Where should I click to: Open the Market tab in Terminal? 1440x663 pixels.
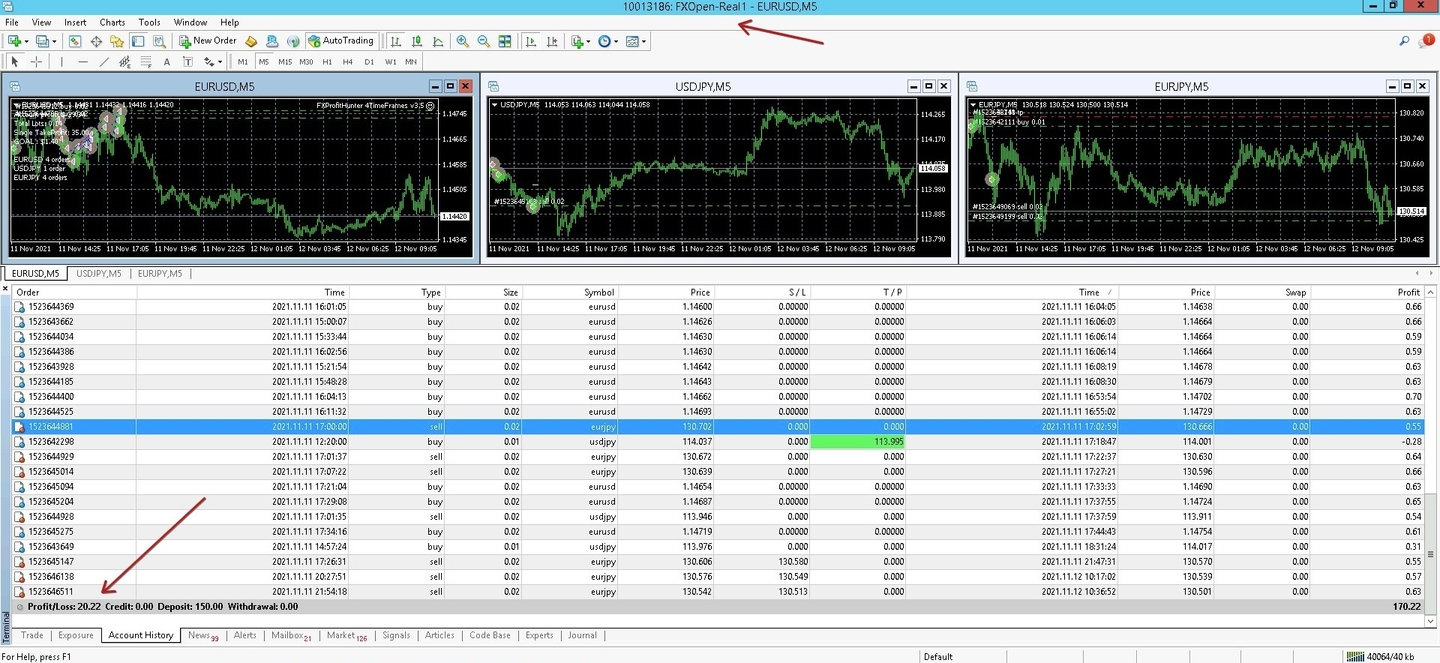[x=347, y=635]
